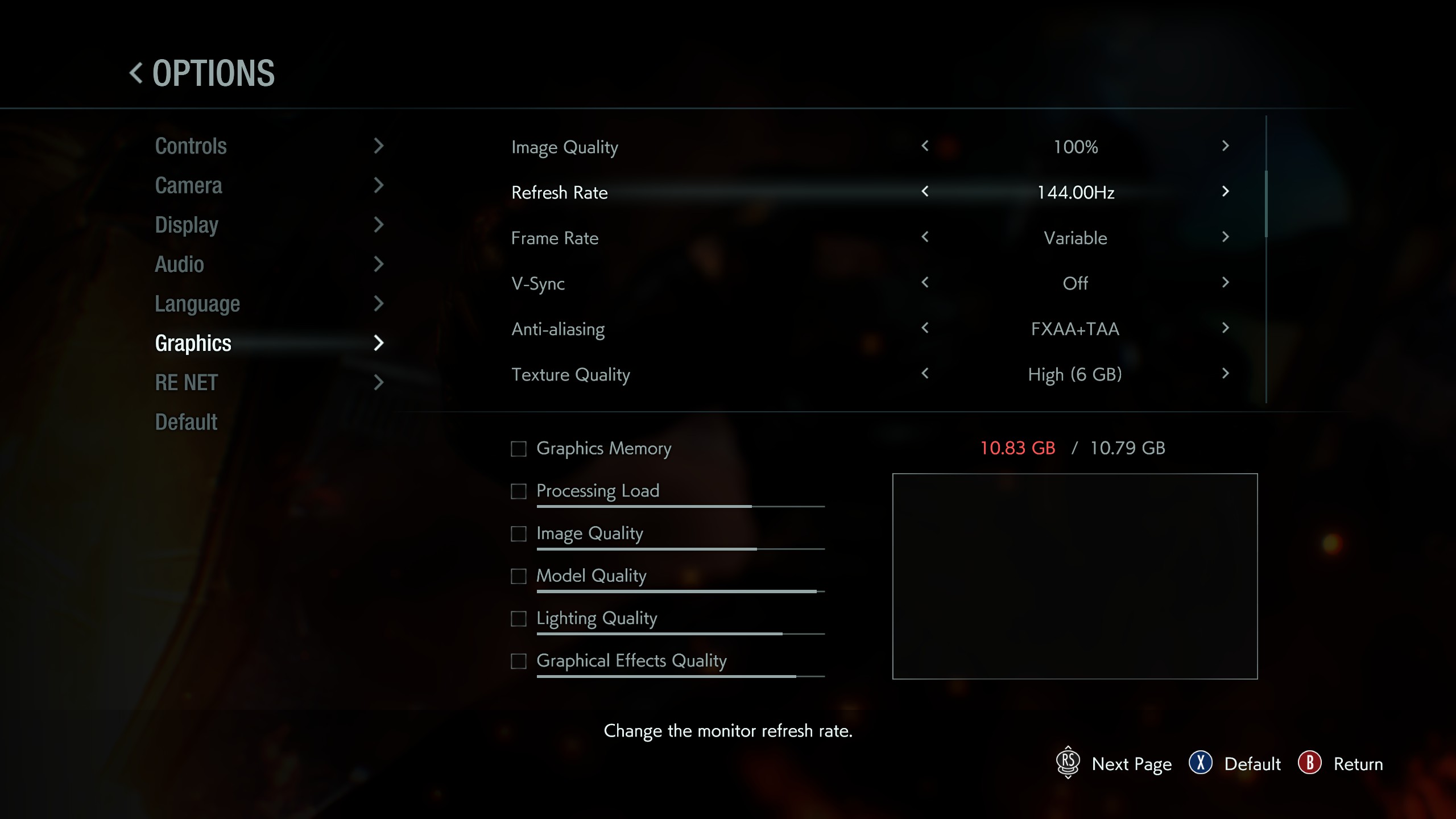Click right arrow to increase Image Quality
The height and width of the screenshot is (819, 1456).
(x=1225, y=146)
